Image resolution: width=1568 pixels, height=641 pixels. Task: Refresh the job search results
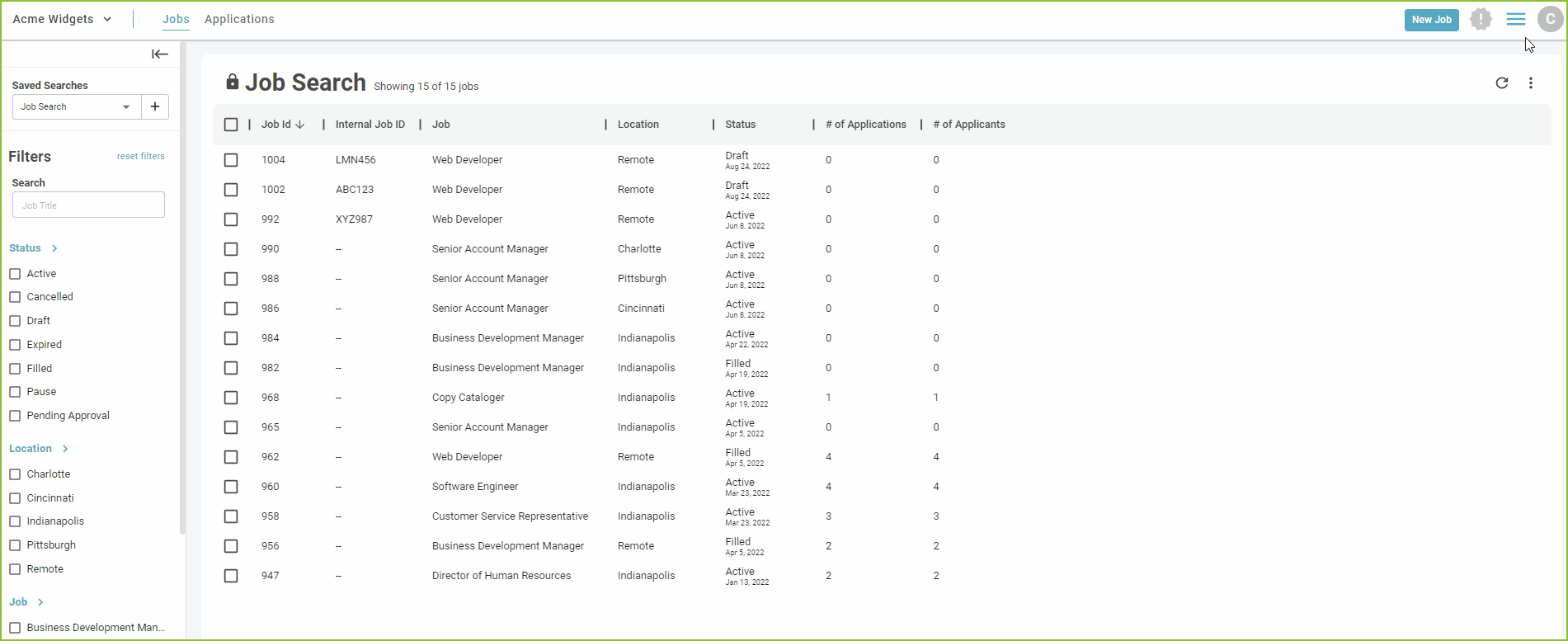click(1502, 82)
